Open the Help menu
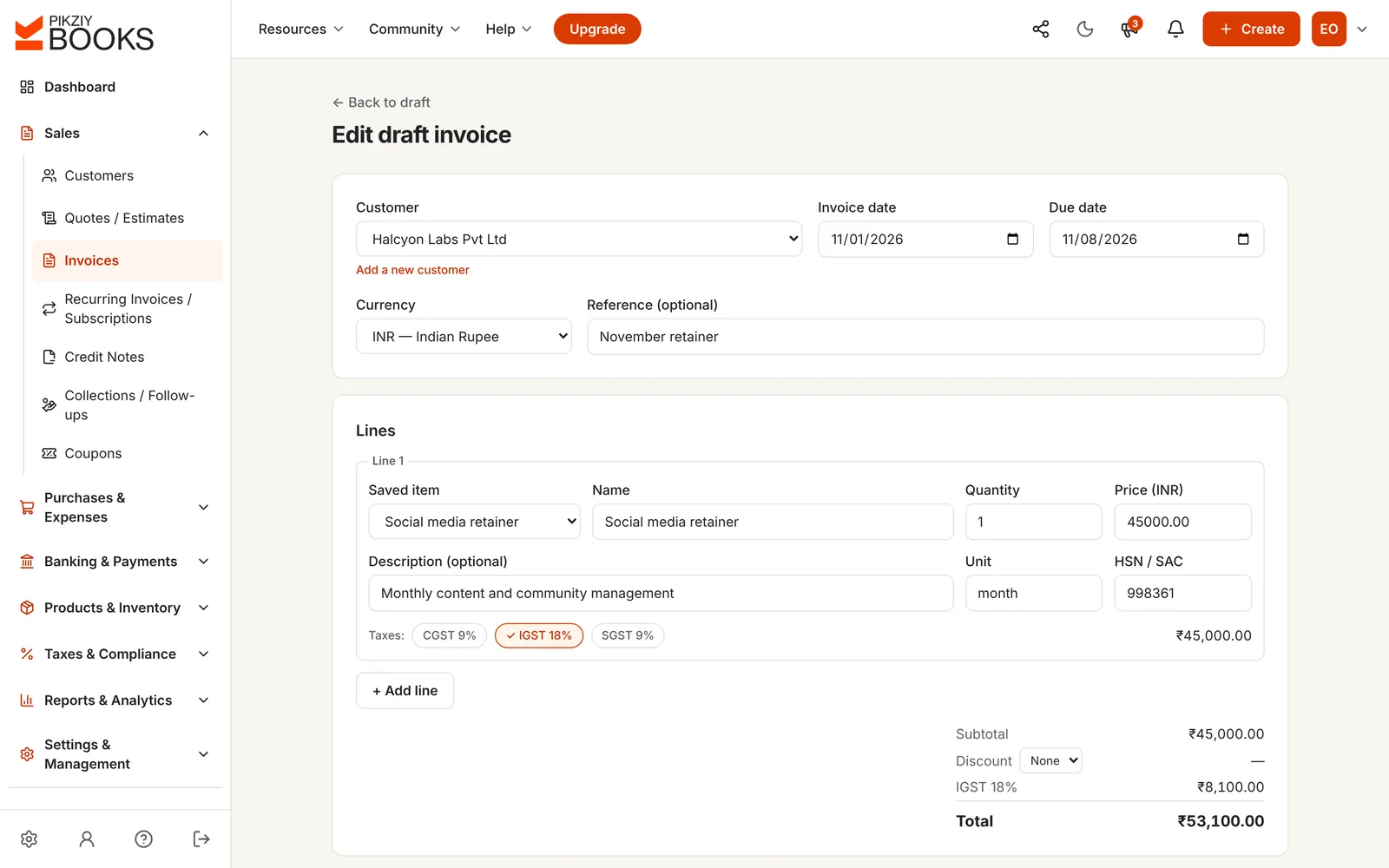The width and height of the screenshot is (1389, 868). (508, 30)
